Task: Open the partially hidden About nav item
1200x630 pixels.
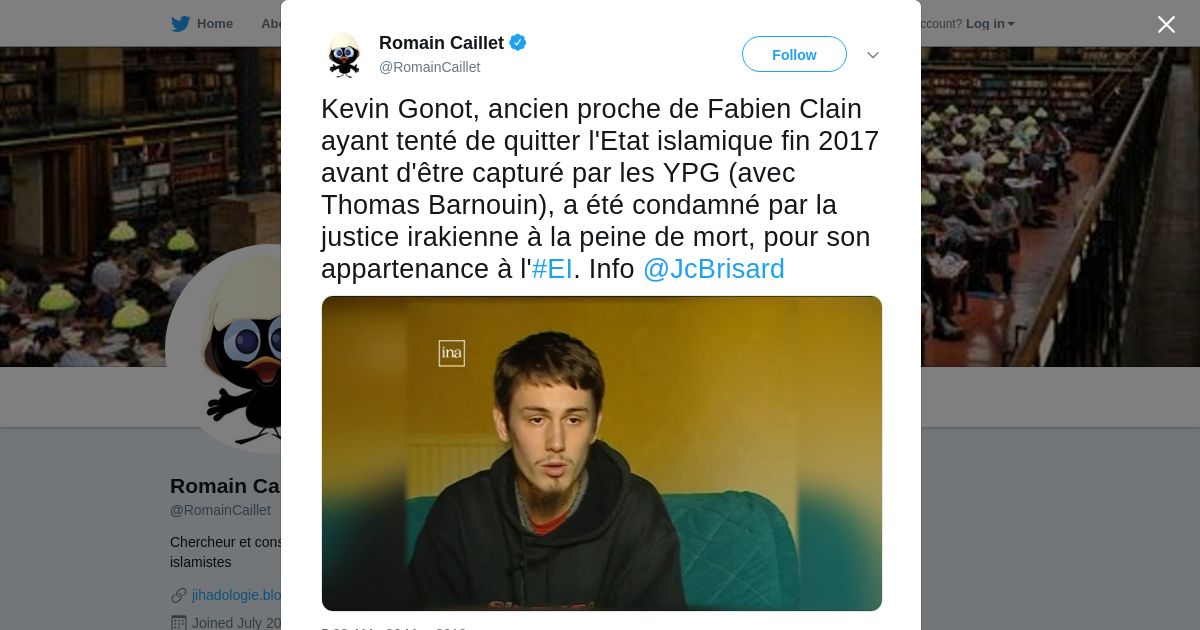Action: pos(270,24)
